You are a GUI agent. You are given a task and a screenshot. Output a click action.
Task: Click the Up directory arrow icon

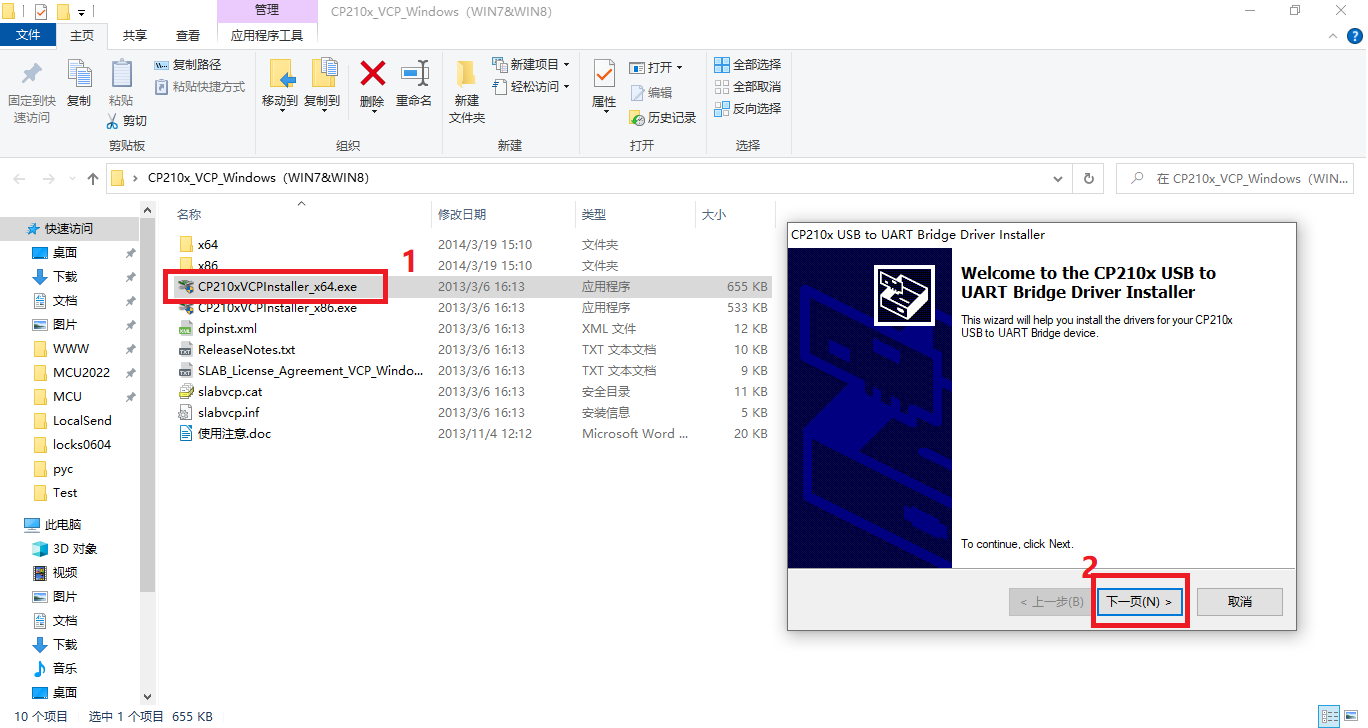93,179
